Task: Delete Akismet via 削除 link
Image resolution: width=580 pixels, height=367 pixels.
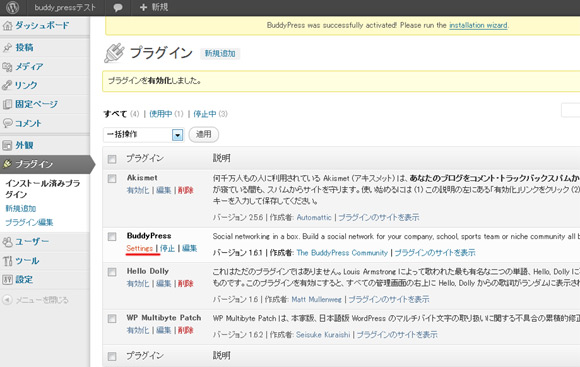Action: click(186, 190)
